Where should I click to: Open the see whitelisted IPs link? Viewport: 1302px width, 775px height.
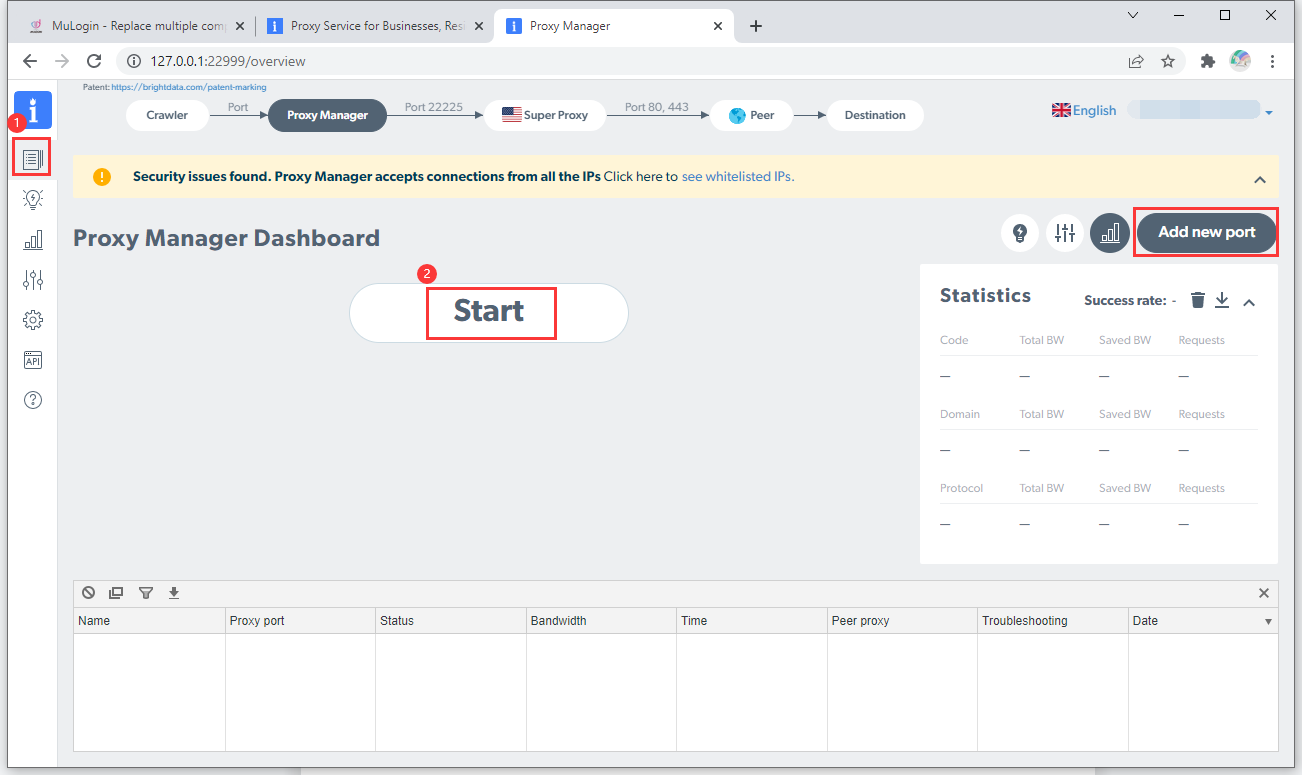click(737, 176)
